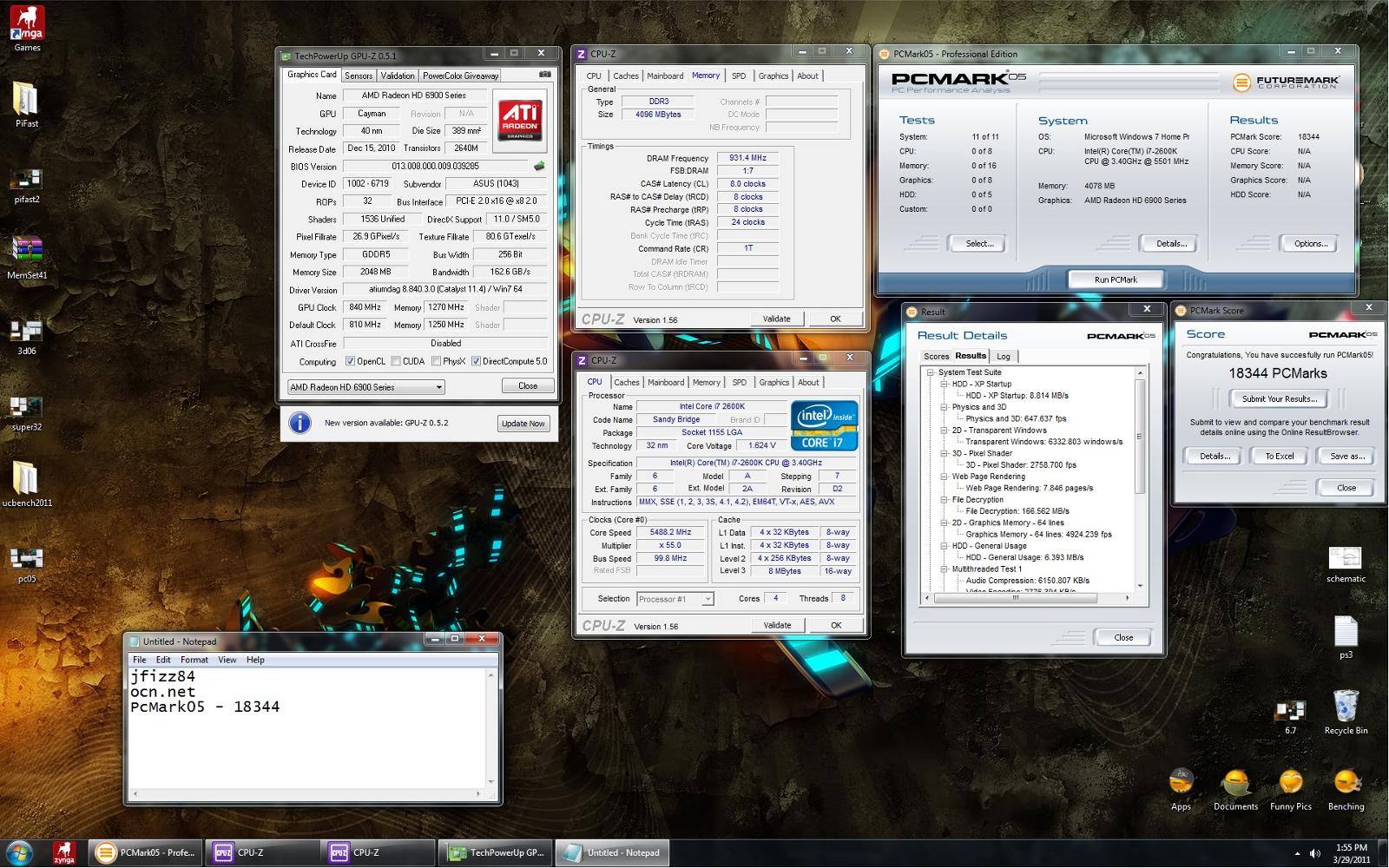
Task: Switch to the Sensors tab in GPU-Z
Action: tap(359, 76)
